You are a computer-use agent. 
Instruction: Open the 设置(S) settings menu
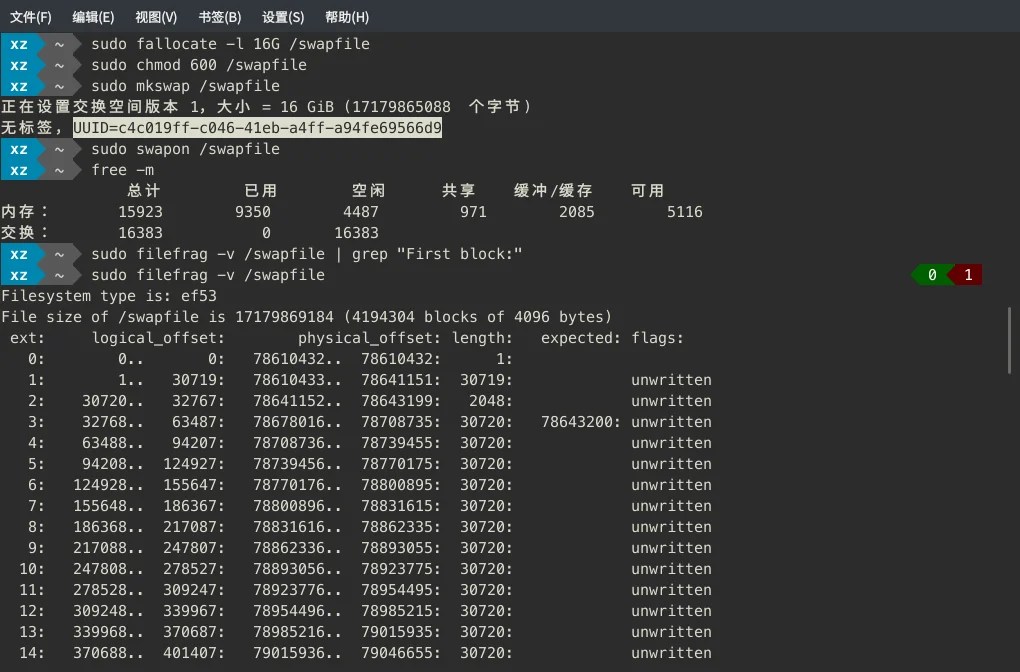point(283,16)
